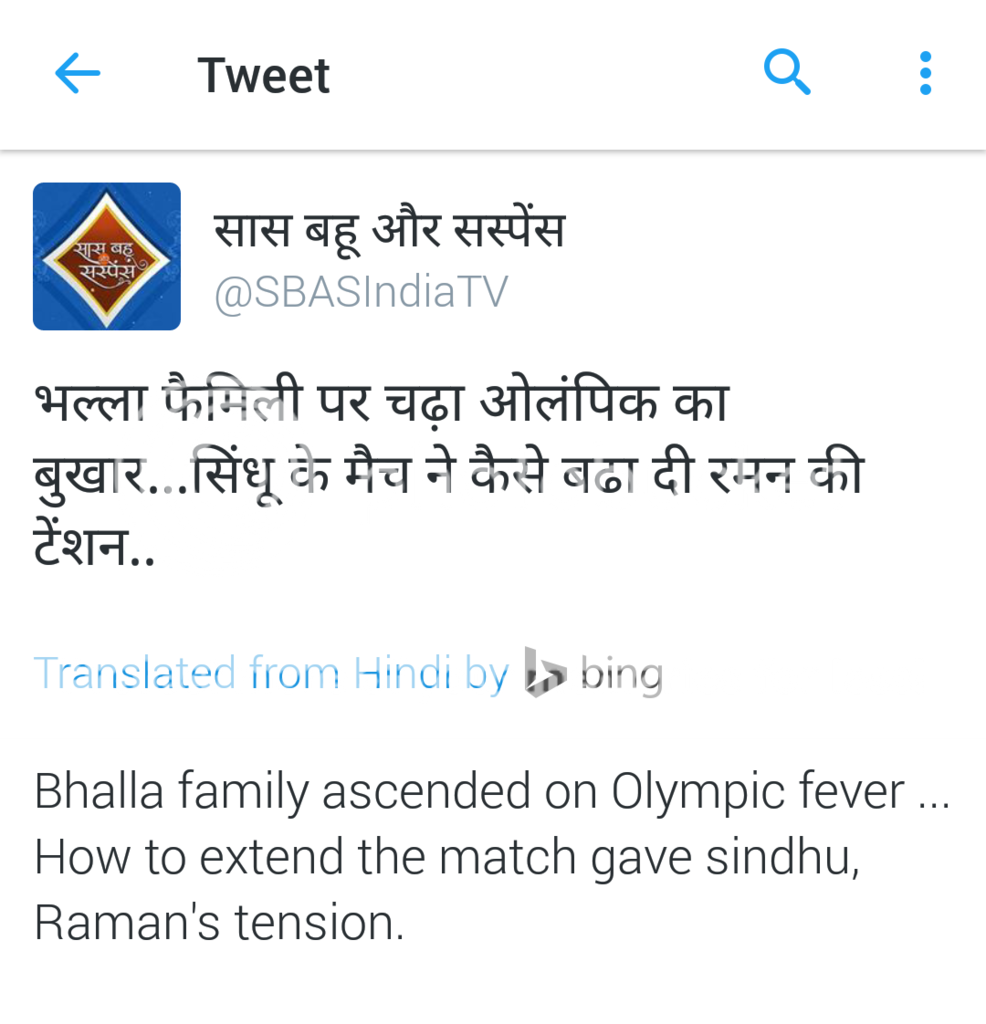Screen dimensions: 986x1024
Task: Tap the सास बहू और सस्पेंस profile avatar
Action: [107, 257]
